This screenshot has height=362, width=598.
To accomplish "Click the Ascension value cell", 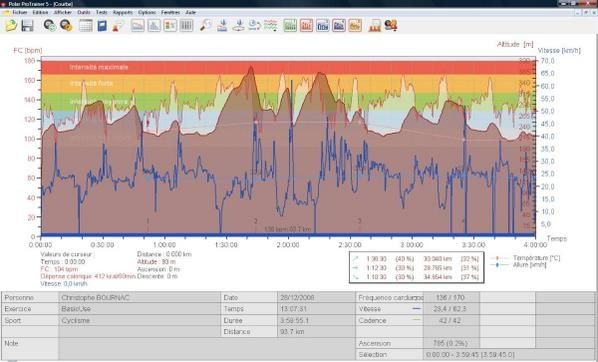I will coord(450,343).
